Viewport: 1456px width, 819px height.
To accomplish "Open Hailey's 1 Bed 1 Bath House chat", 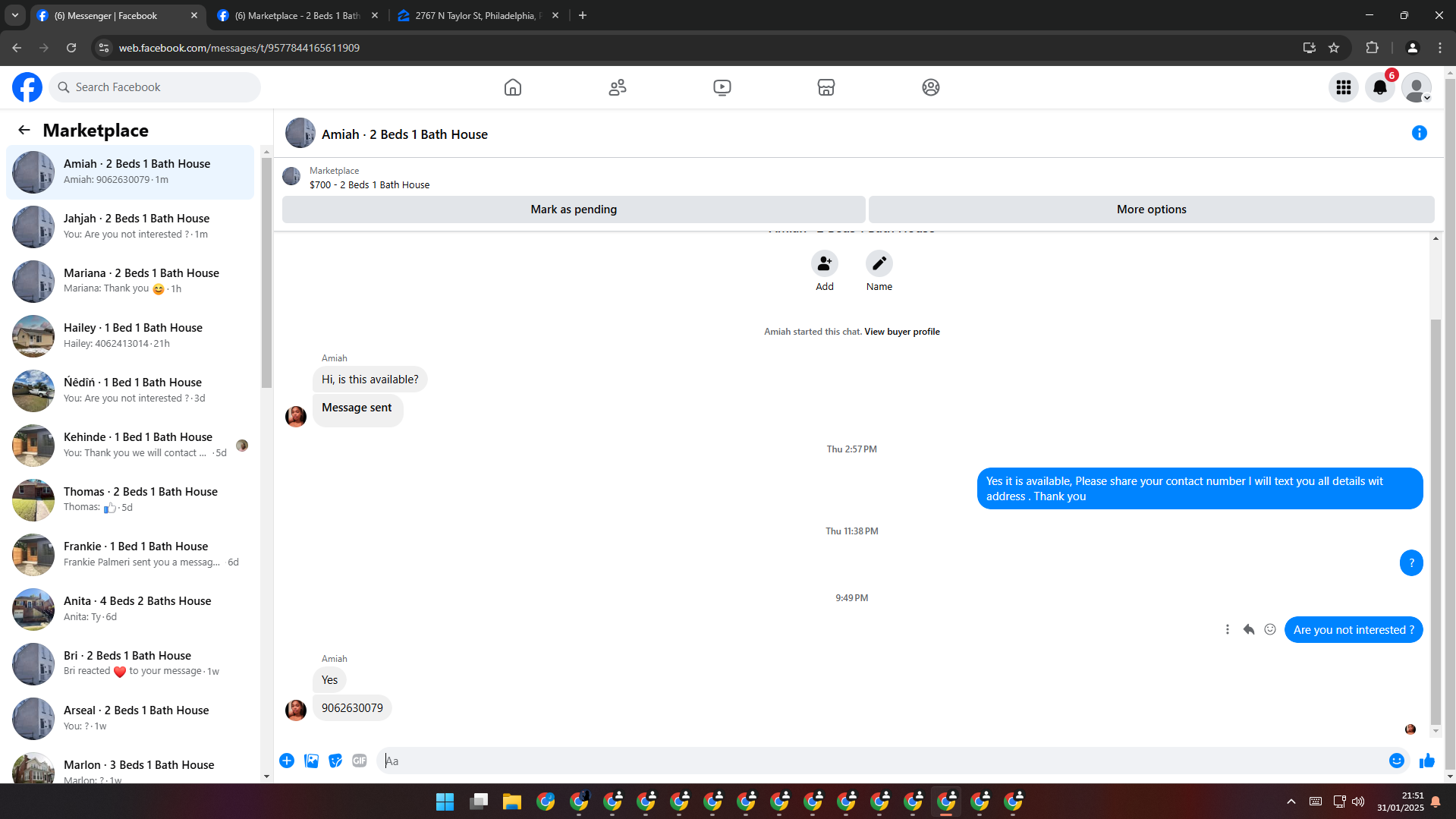I will tap(131, 336).
